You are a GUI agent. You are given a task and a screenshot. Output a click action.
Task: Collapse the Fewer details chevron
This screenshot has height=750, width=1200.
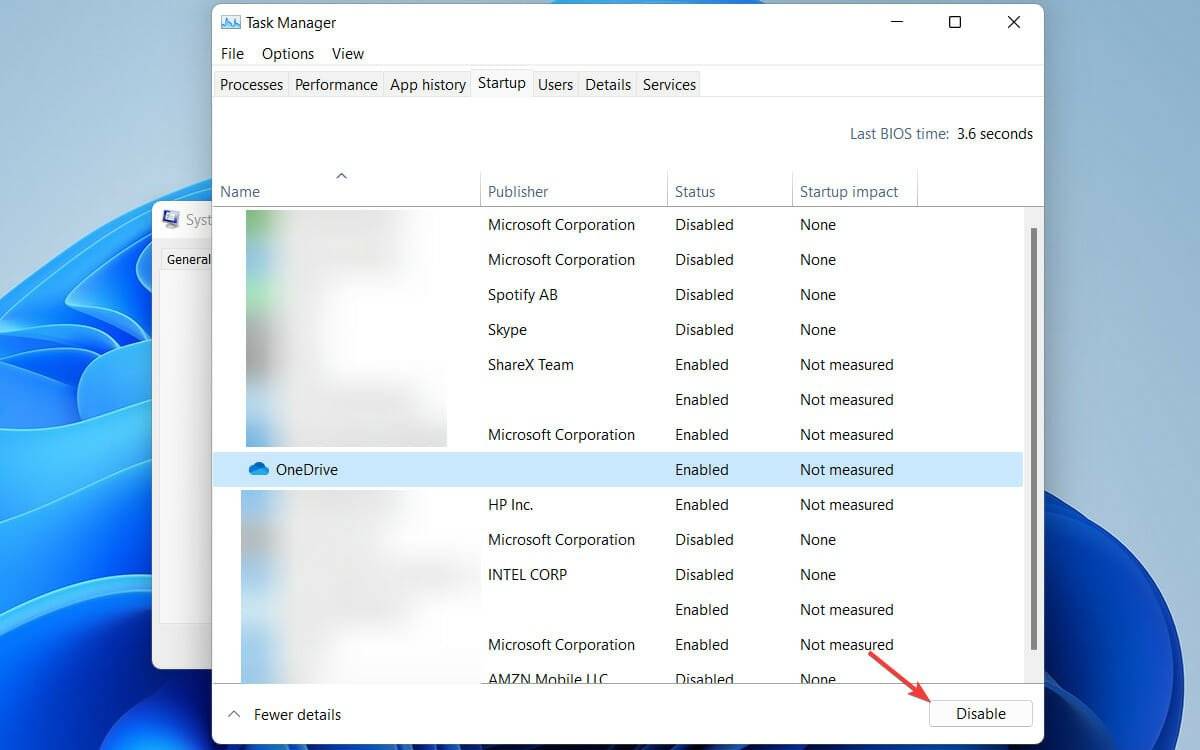(233, 714)
